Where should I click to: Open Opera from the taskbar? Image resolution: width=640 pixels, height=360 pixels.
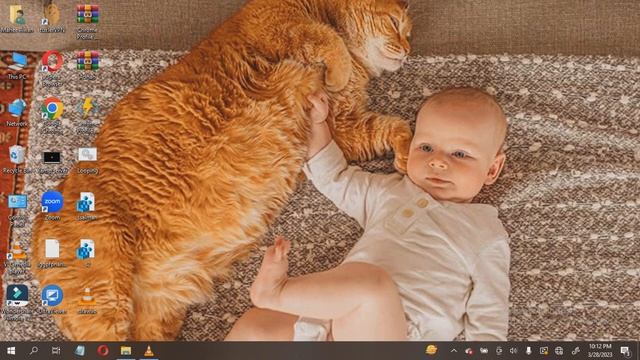click(103, 350)
